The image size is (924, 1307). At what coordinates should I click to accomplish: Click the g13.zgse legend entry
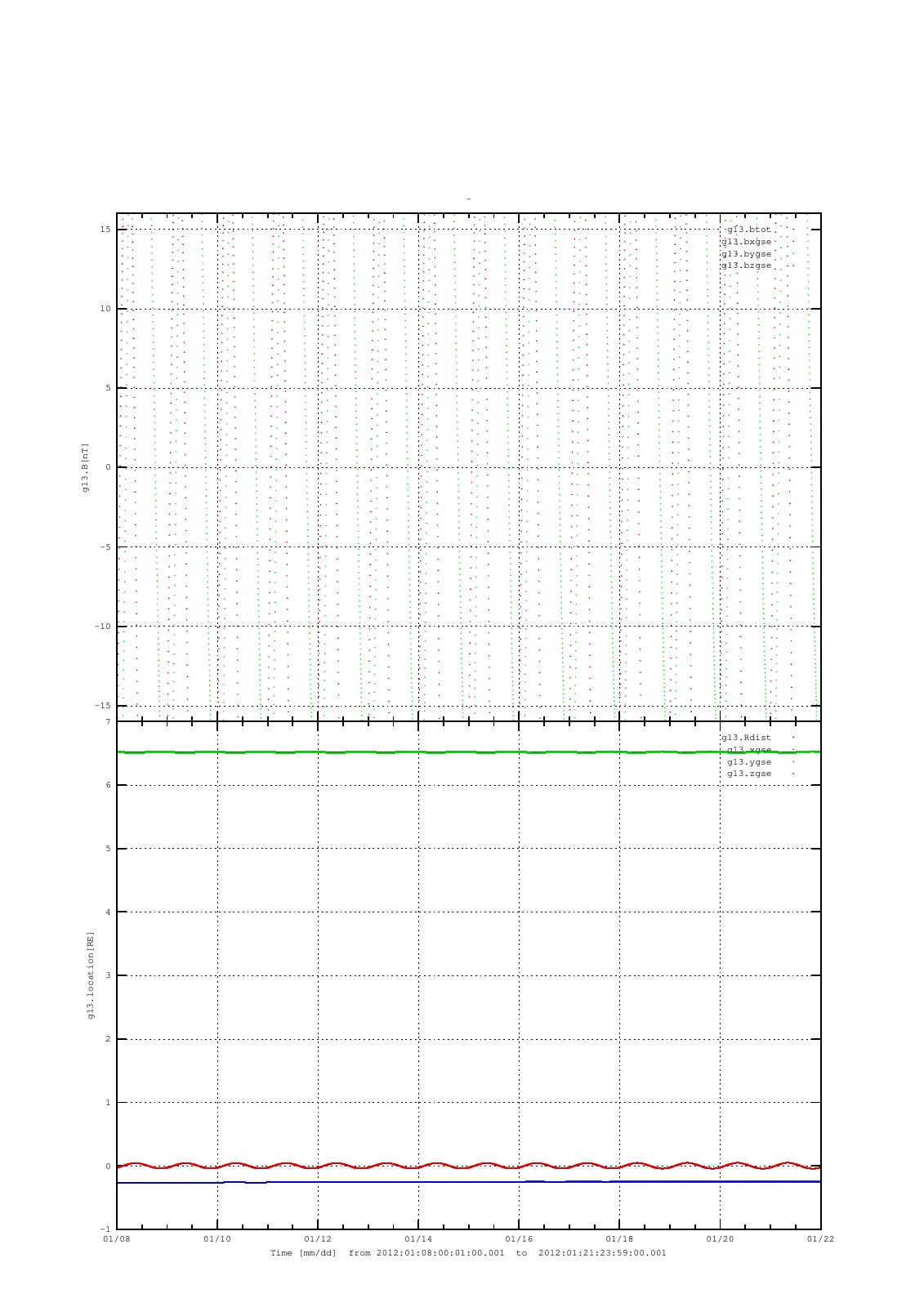749,774
